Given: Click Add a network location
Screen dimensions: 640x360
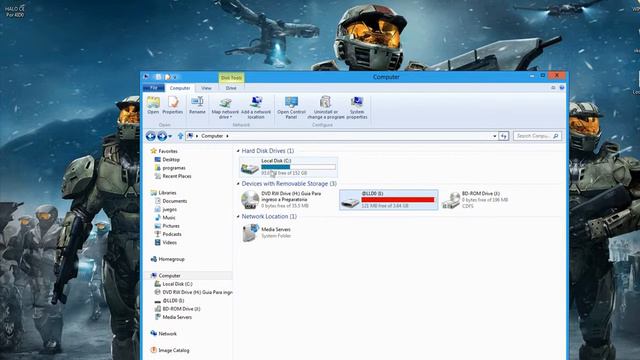Looking at the screenshot, I should click(x=256, y=108).
